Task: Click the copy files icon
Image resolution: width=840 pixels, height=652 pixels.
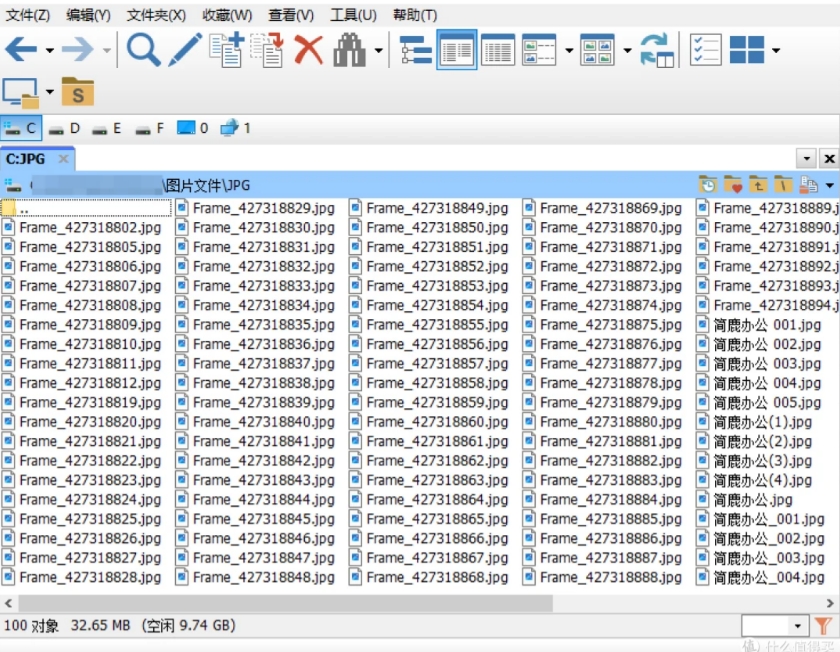Action: [x=227, y=50]
